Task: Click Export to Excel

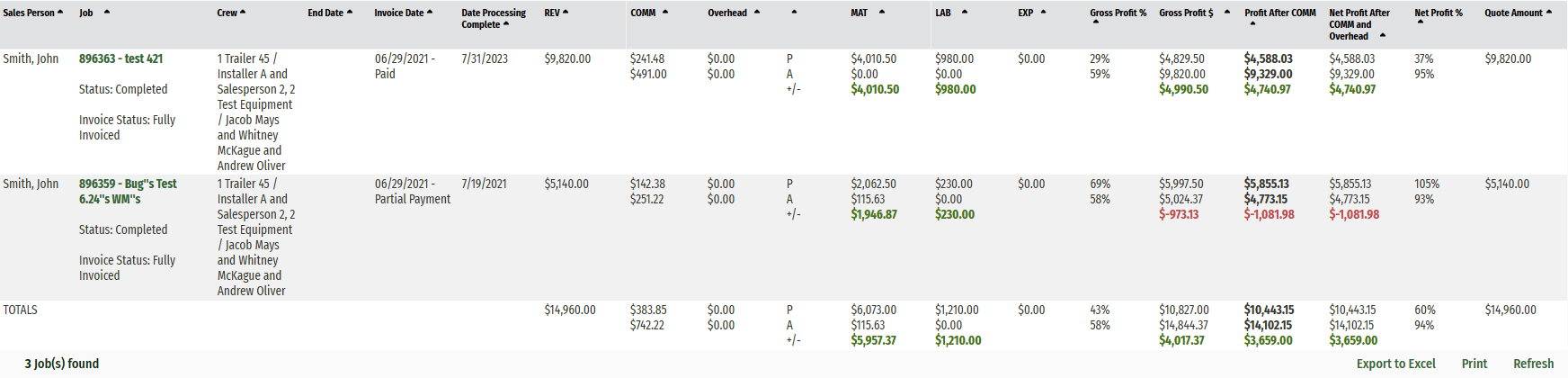Action: pos(1395,364)
